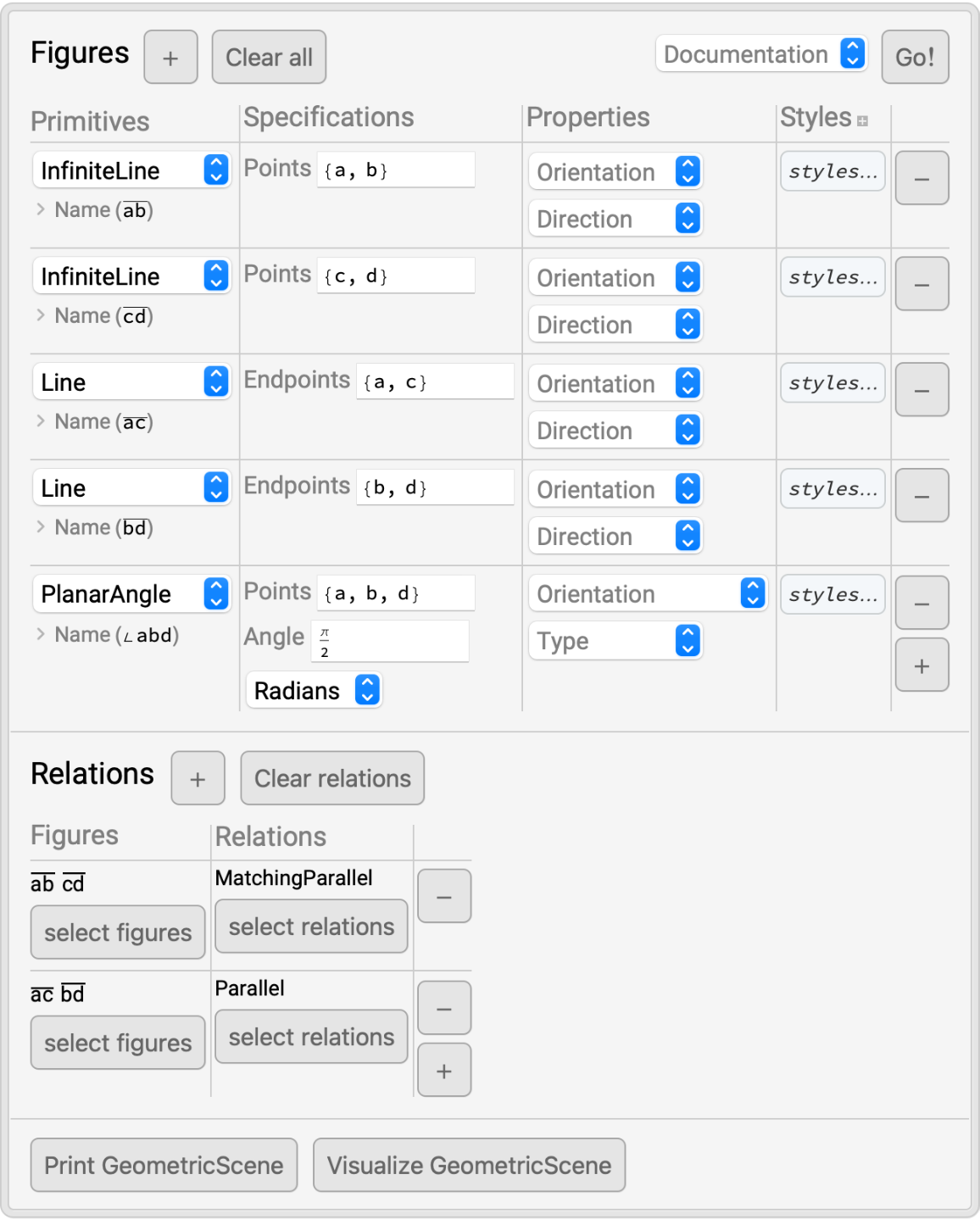Add a relation below the Parallel row
The width and height of the screenshot is (980, 1219).
[443, 1071]
